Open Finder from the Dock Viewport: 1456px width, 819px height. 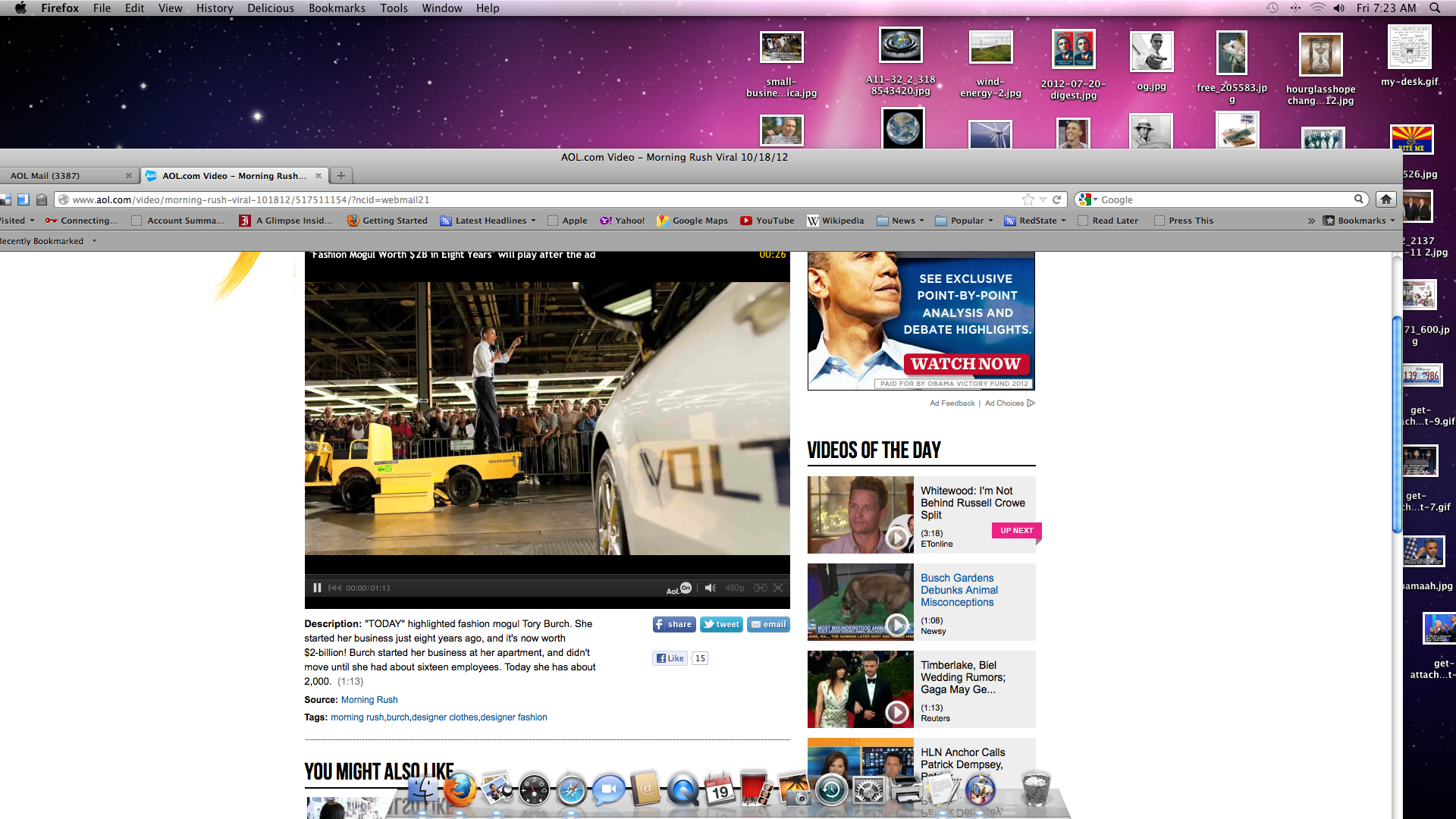point(423,790)
